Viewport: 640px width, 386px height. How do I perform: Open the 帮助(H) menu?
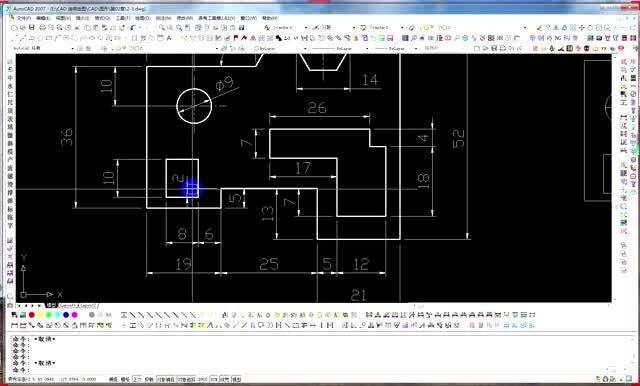pos(270,18)
